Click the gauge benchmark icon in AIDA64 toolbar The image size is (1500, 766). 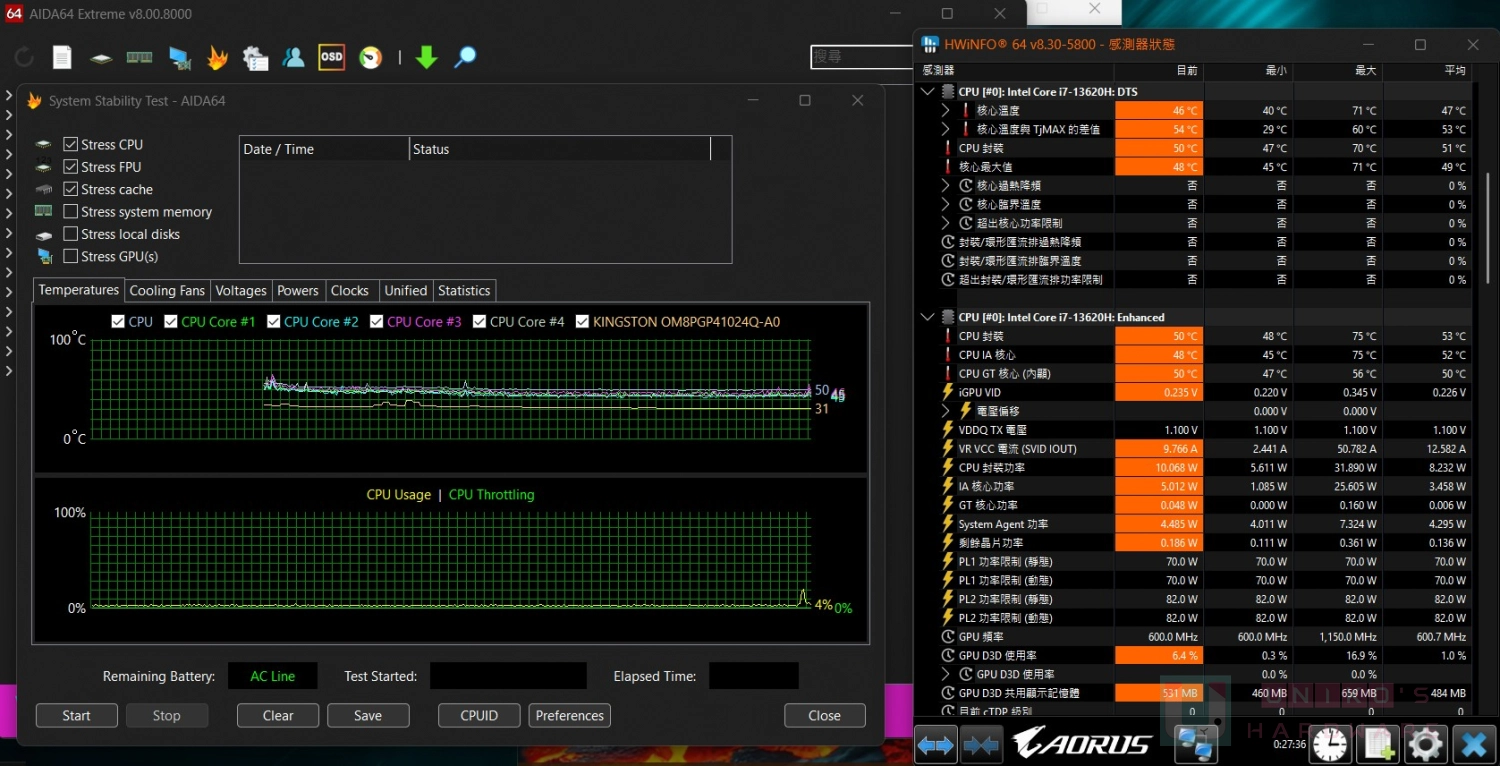point(371,58)
